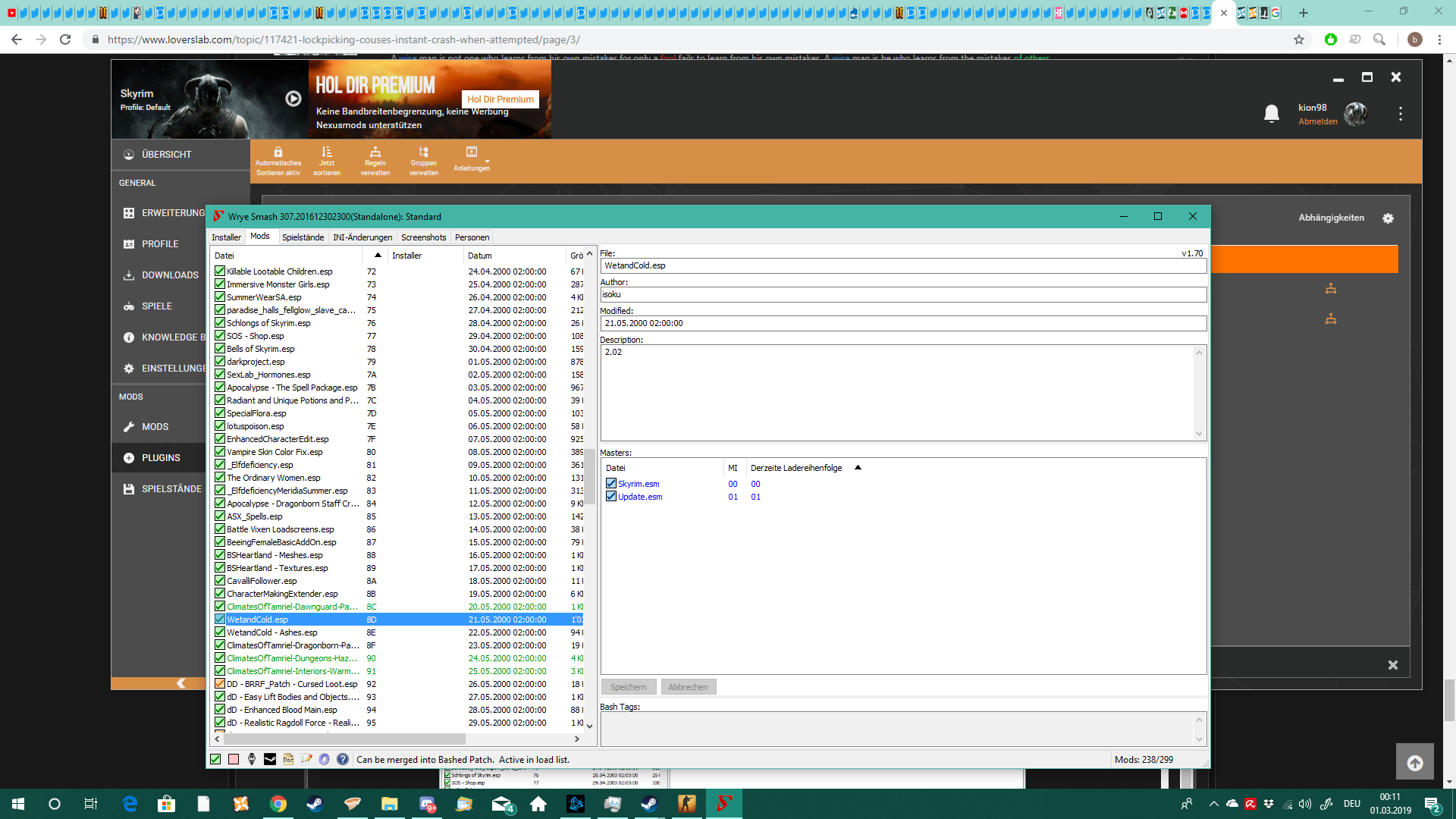Click Derzeite Ladereihenfolge sort arrow
Viewport: 1456px width, 819px height.
(x=858, y=467)
